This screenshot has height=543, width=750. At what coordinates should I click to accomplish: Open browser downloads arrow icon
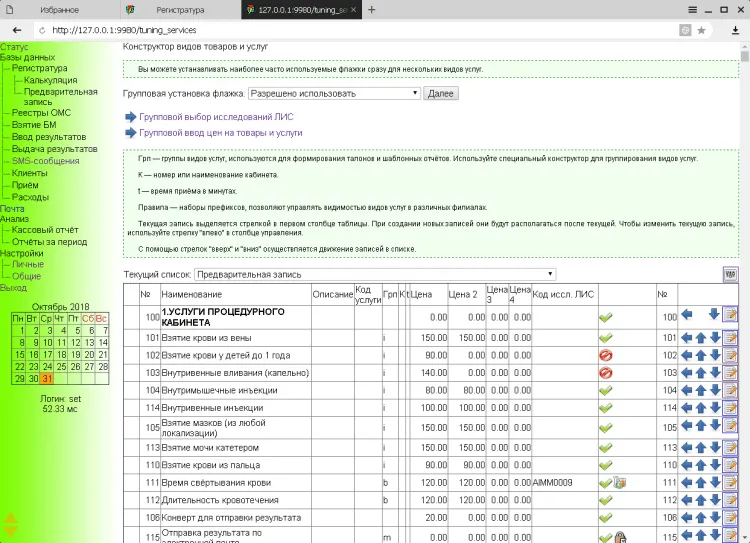tap(735, 30)
